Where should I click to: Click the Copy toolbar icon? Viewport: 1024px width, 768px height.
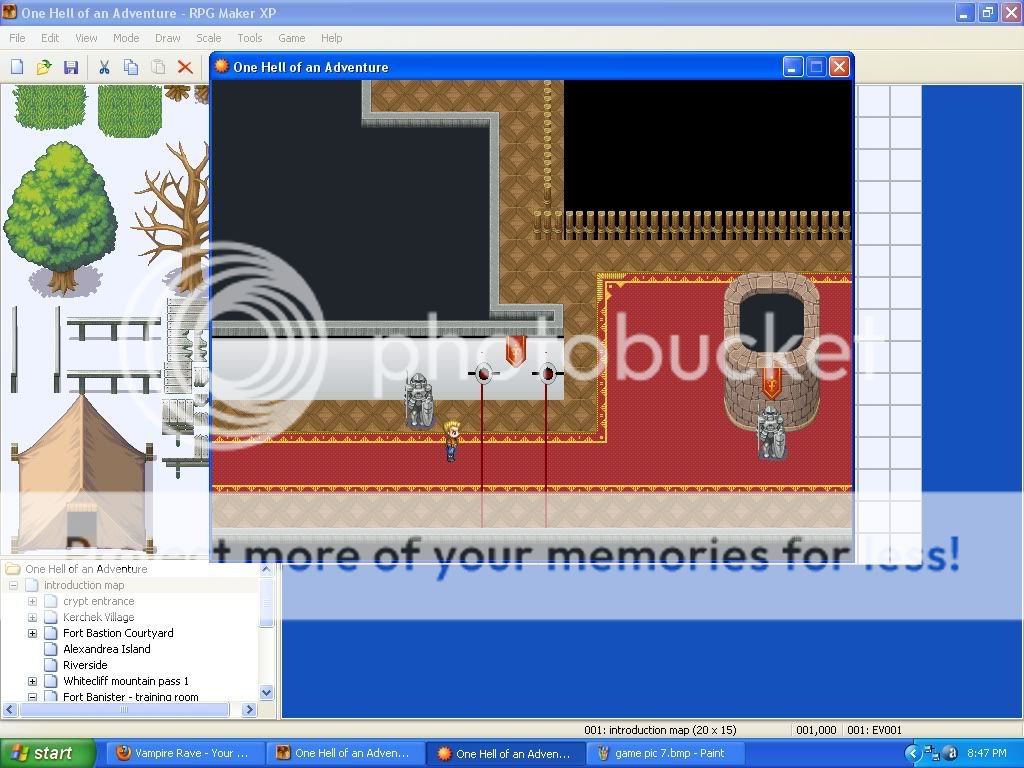click(x=131, y=67)
